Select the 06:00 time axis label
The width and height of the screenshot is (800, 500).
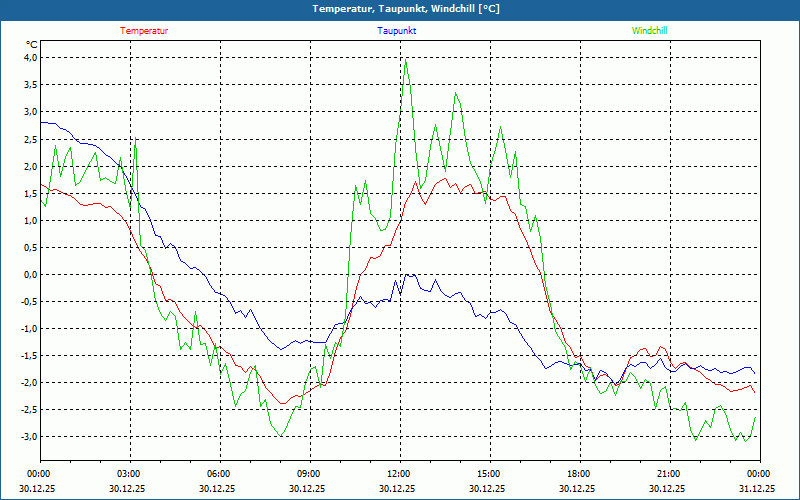(218, 474)
